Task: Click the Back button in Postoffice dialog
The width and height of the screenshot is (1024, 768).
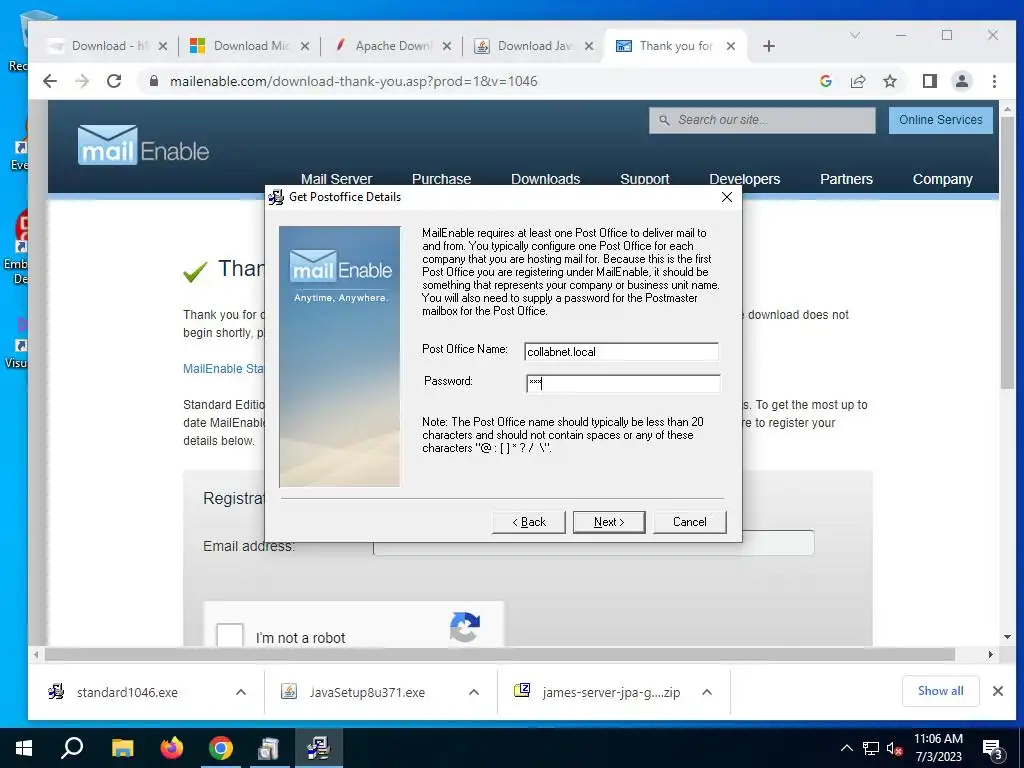Action: (528, 522)
